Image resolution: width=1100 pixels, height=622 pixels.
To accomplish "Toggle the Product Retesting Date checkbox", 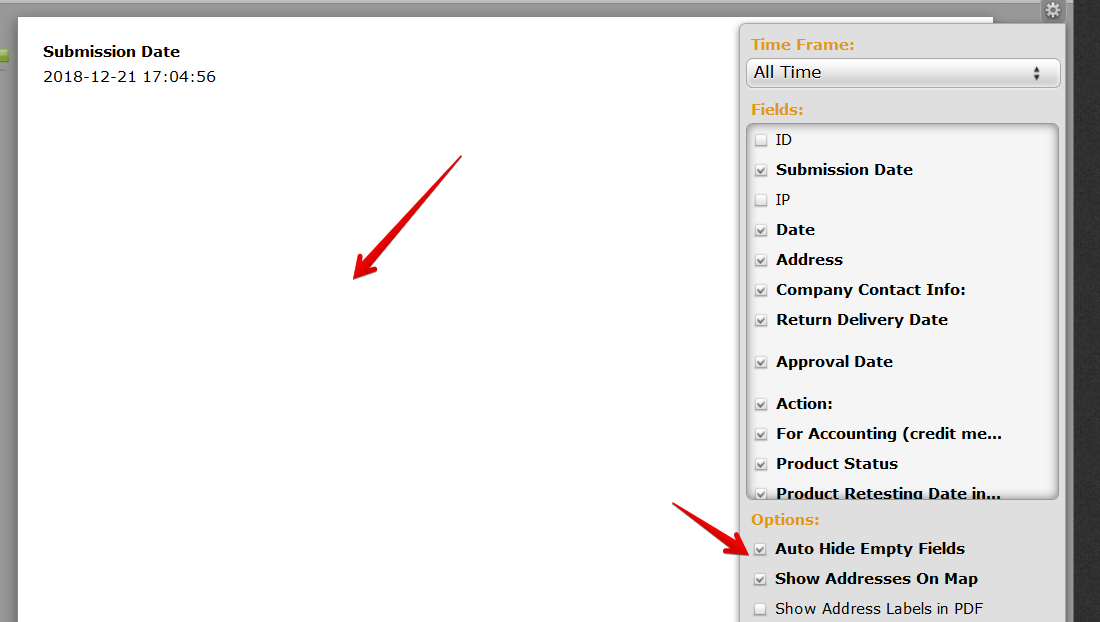I will [x=761, y=493].
